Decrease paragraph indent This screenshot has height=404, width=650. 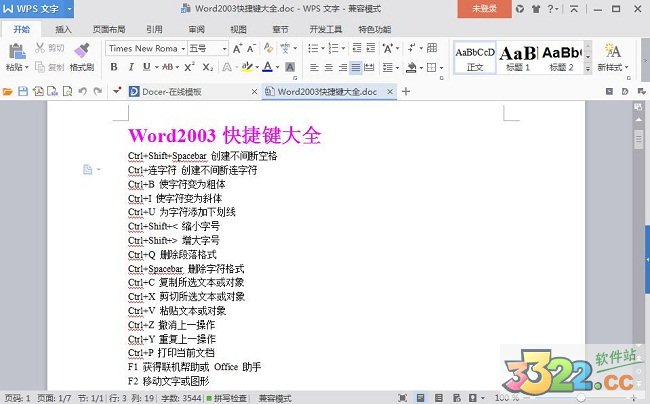tap(357, 48)
